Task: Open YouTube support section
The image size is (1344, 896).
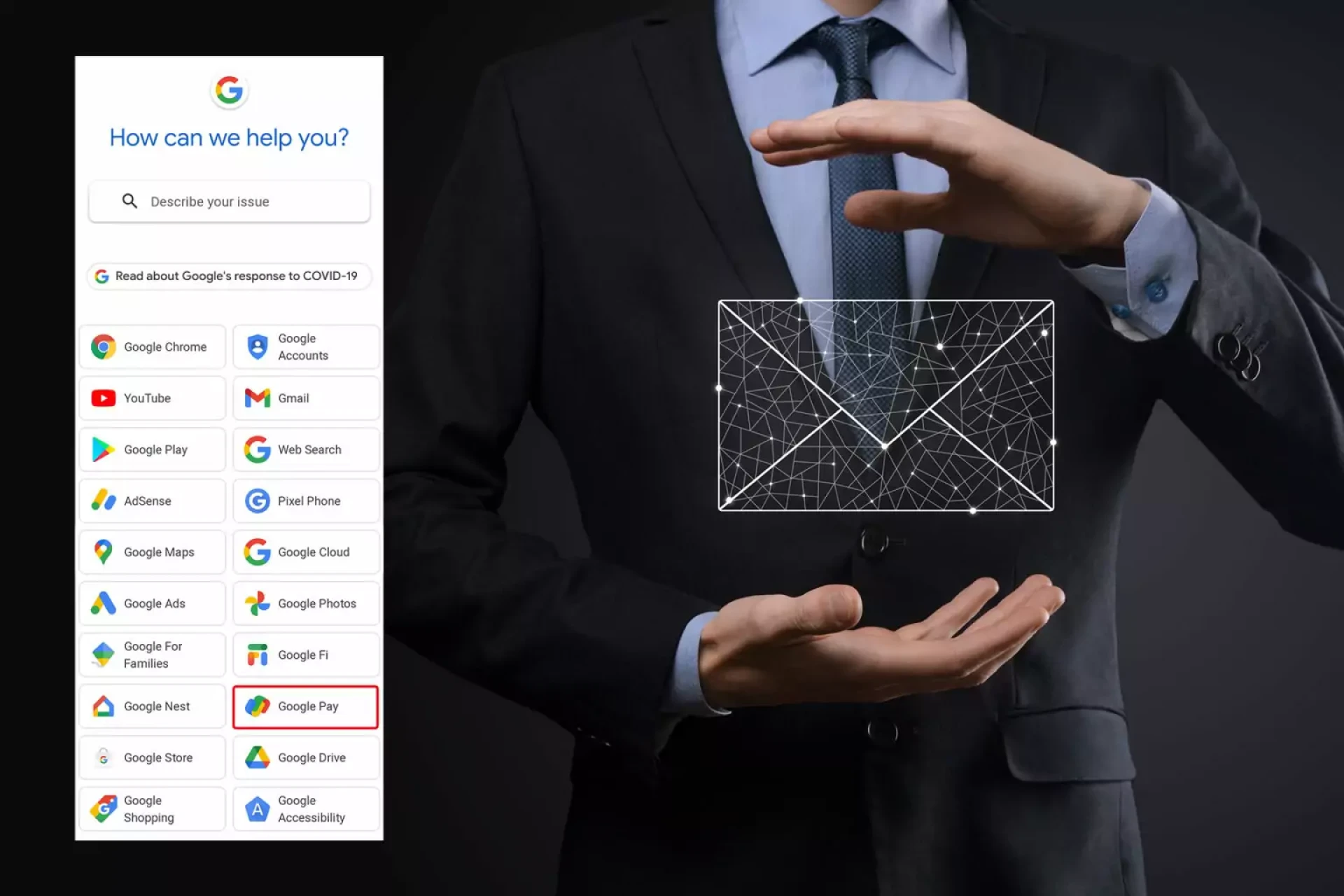Action: tap(153, 397)
